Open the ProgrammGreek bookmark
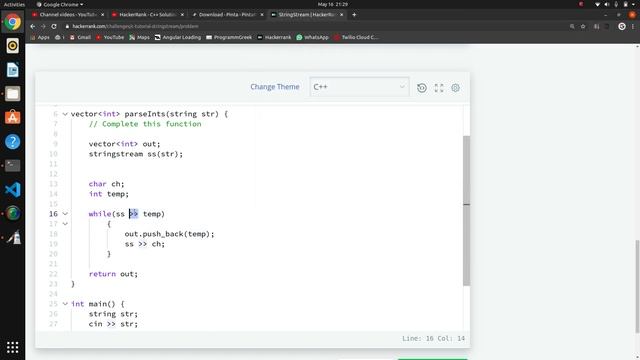The height and width of the screenshot is (360, 640). click(229, 37)
